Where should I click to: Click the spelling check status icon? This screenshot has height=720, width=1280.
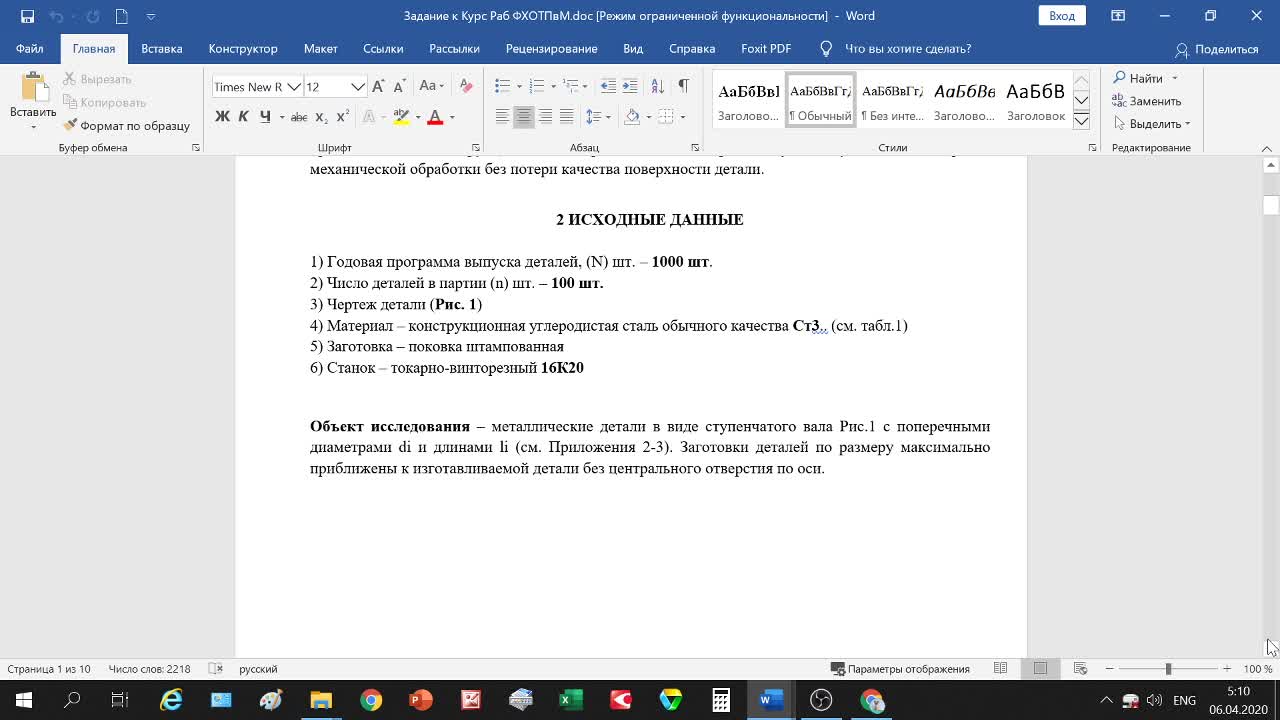pyautogui.click(x=215, y=669)
